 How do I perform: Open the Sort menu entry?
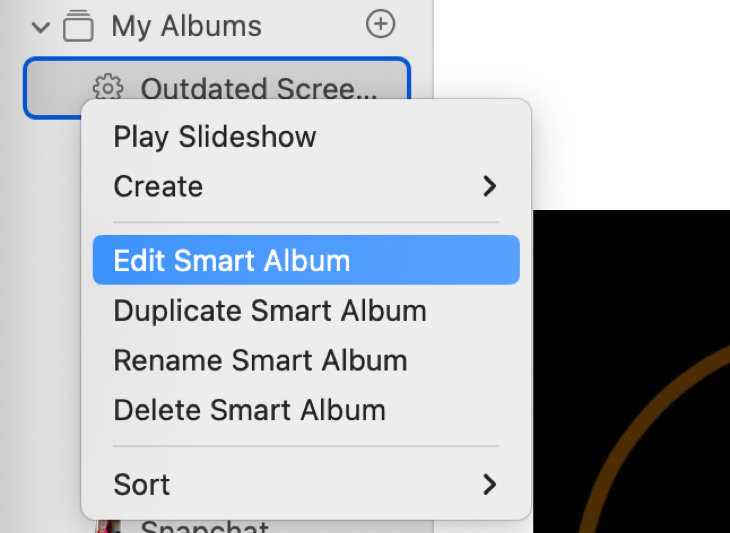point(142,485)
